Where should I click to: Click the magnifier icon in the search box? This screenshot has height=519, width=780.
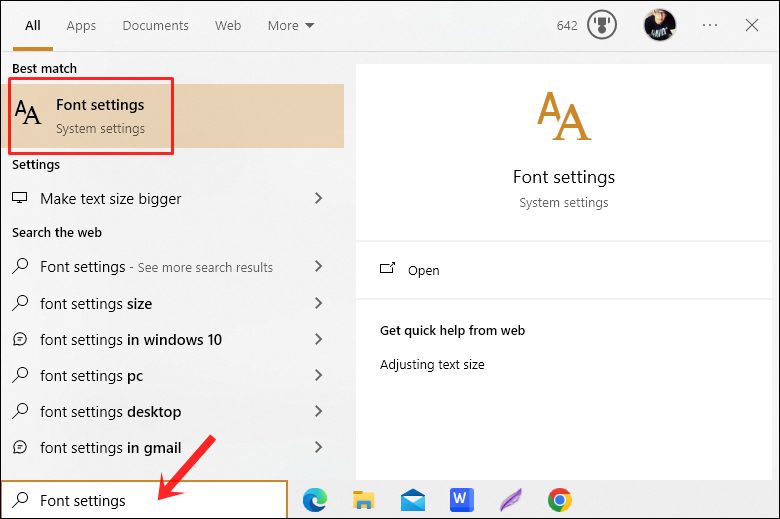click(20, 500)
